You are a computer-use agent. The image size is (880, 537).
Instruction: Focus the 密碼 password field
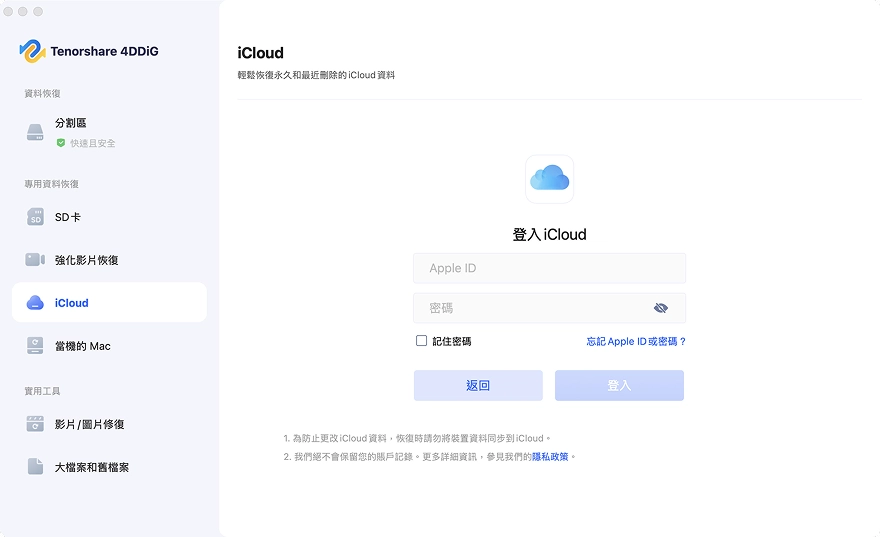pos(549,308)
